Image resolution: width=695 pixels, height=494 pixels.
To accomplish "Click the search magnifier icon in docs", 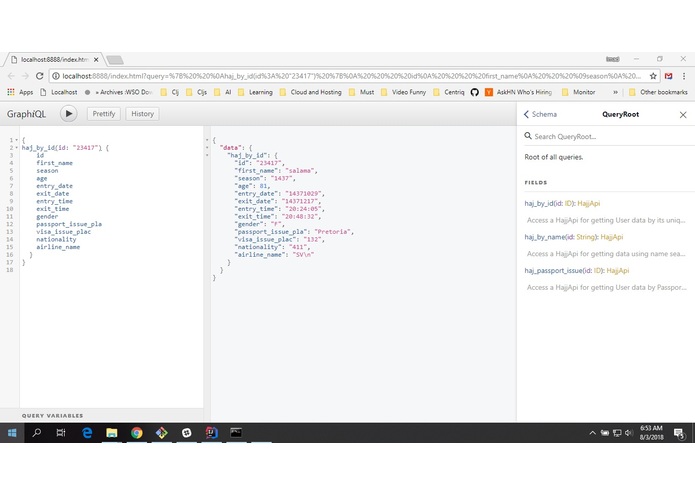I will (x=528, y=136).
